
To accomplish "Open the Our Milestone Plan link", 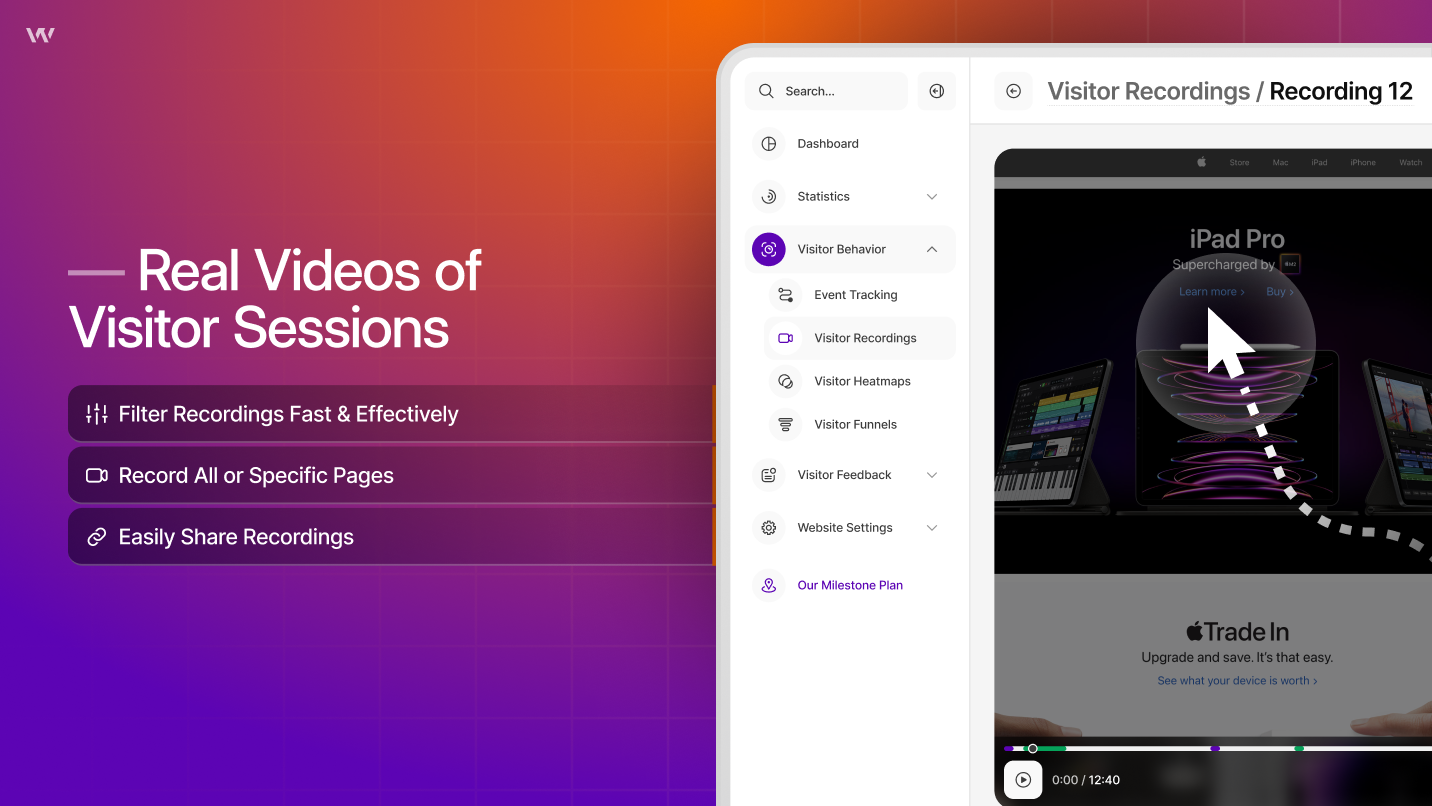I will coord(850,586).
